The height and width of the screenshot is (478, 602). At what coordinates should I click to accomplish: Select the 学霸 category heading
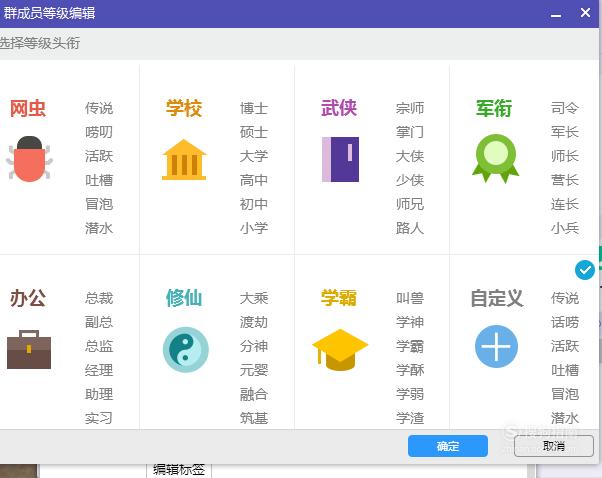[339, 298]
